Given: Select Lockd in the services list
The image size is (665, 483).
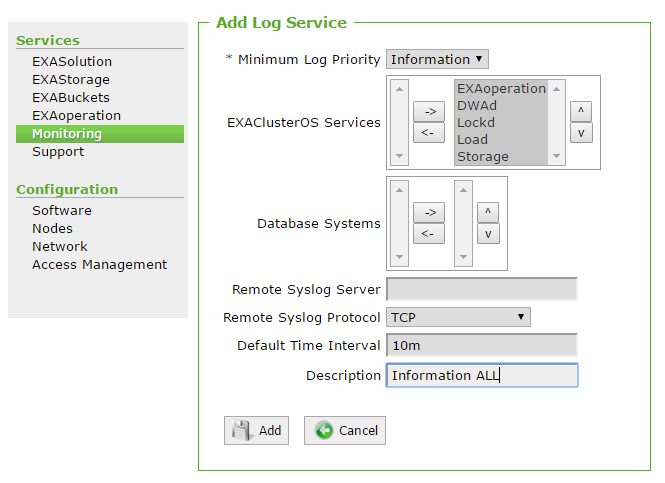Looking at the screenshot, I should click(x=476, y=122).
